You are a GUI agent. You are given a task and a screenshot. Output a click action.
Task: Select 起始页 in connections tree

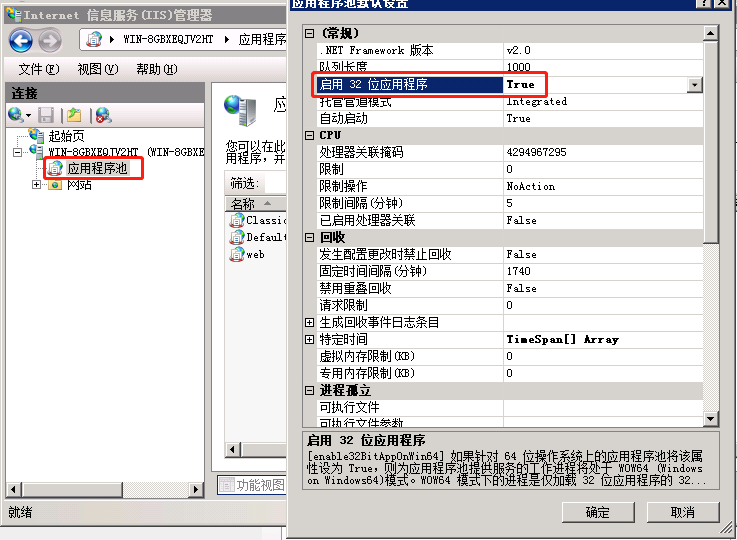[66, 136]
